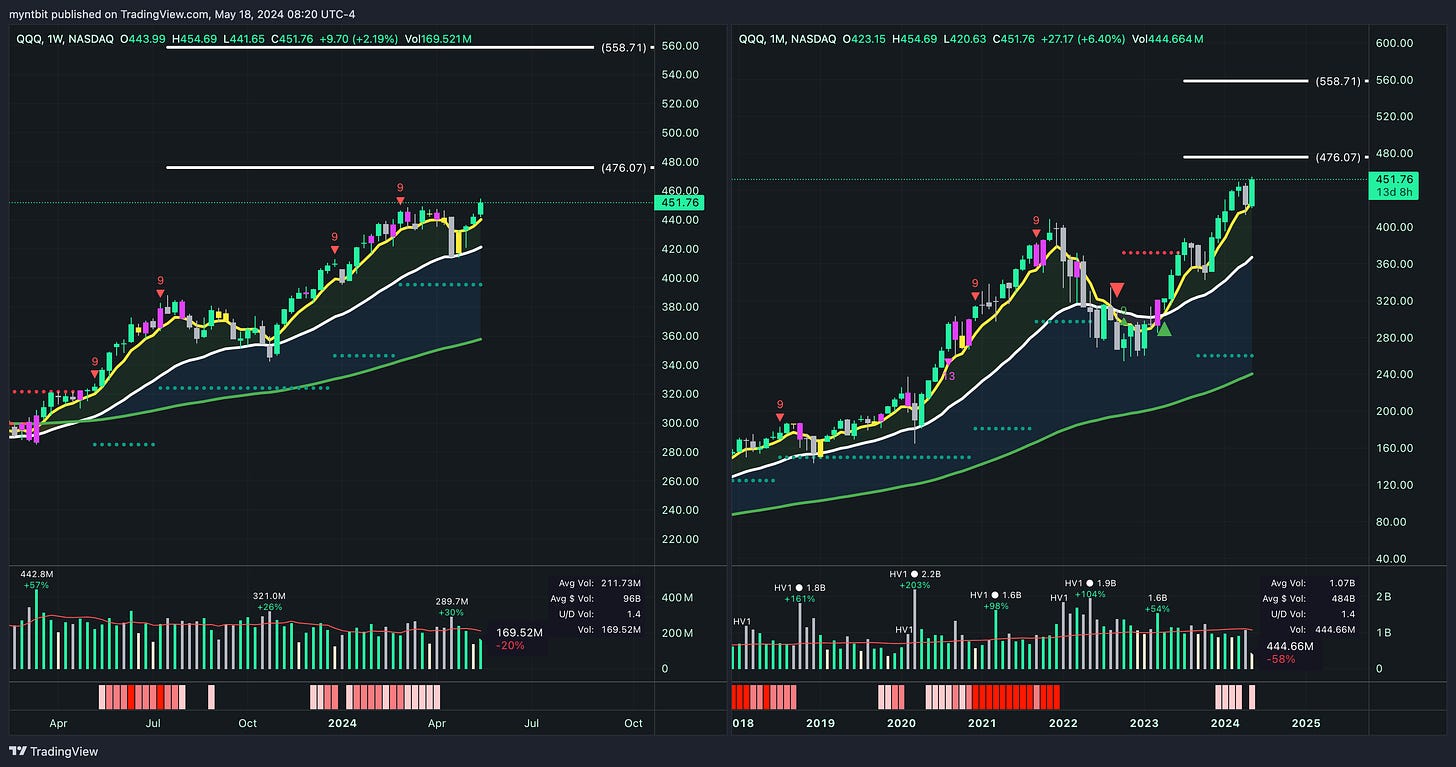Viewport: 1456px width, 767px height.
Task: Click the 220.00 level on weekly price axis
Action: [x=678, y=539]
